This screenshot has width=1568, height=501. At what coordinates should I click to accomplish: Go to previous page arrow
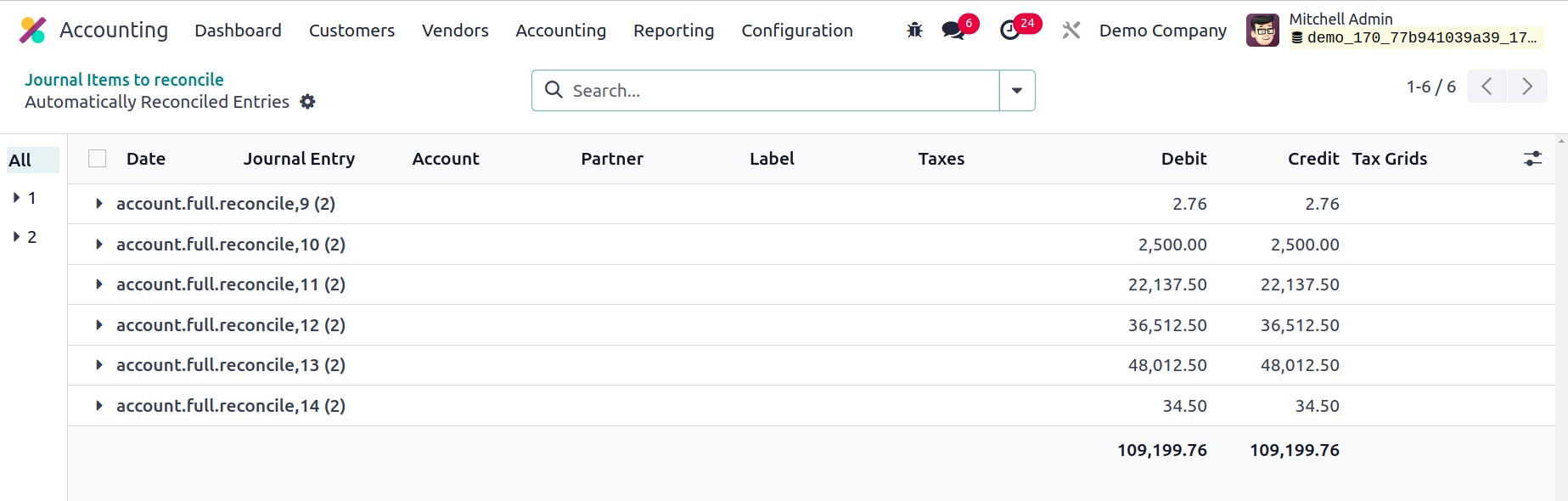point(1487,87)
